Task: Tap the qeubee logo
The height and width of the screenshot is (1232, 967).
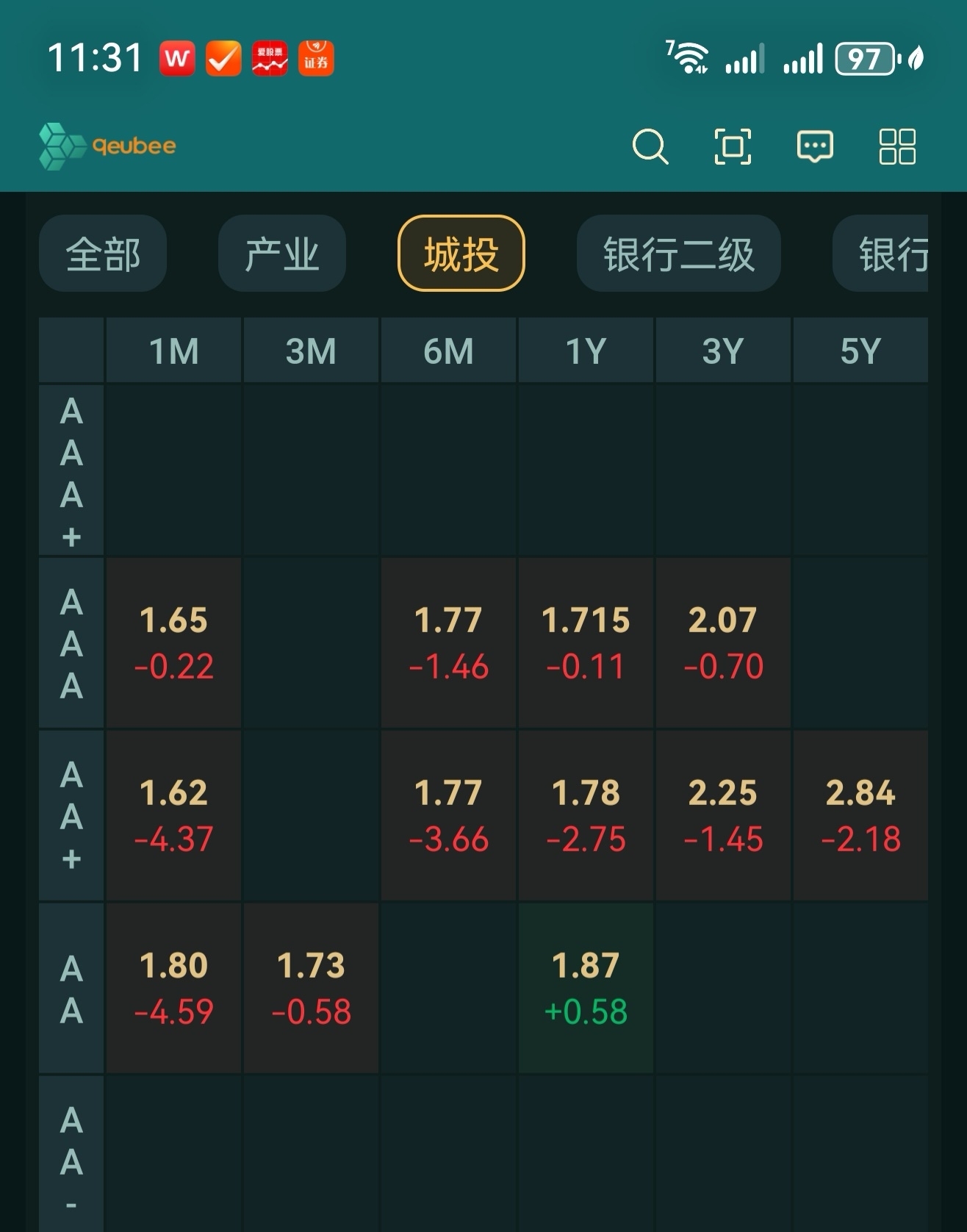Action: pyautogui.click(x=108, y=146)
